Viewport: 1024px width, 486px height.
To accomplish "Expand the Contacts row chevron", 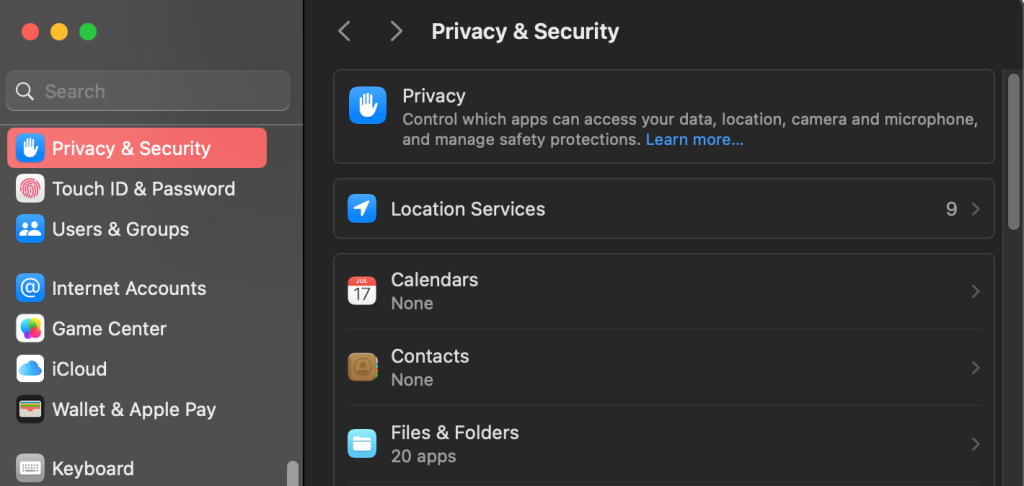I will [976, 367].
